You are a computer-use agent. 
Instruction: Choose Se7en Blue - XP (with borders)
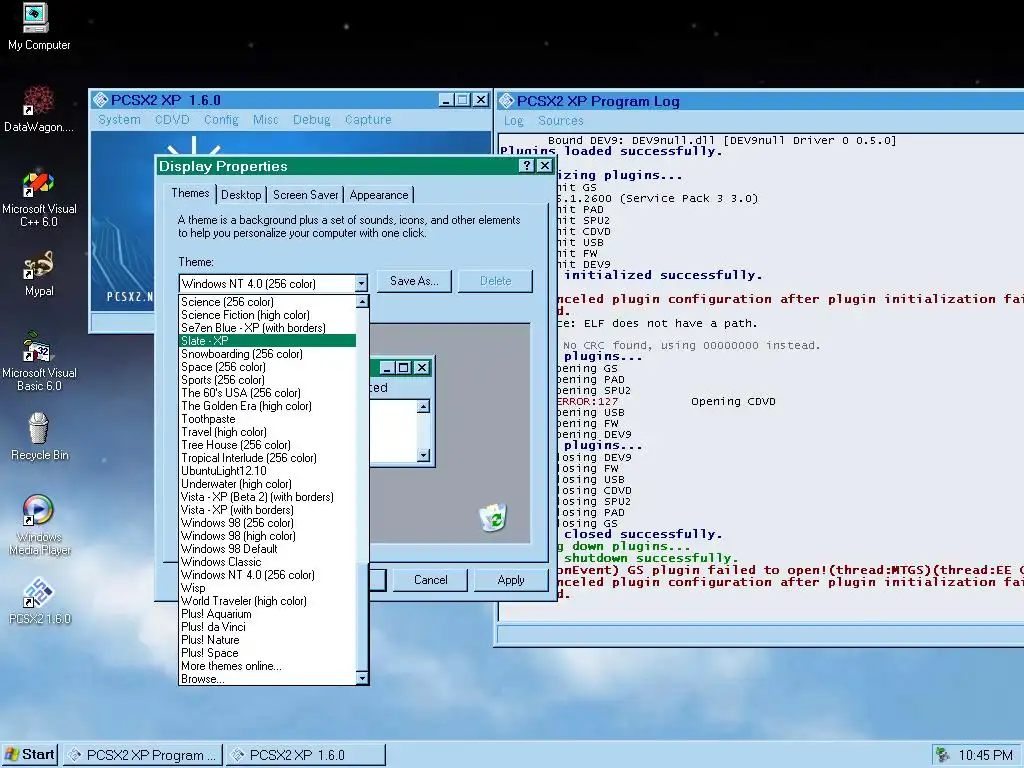[268, 328]
